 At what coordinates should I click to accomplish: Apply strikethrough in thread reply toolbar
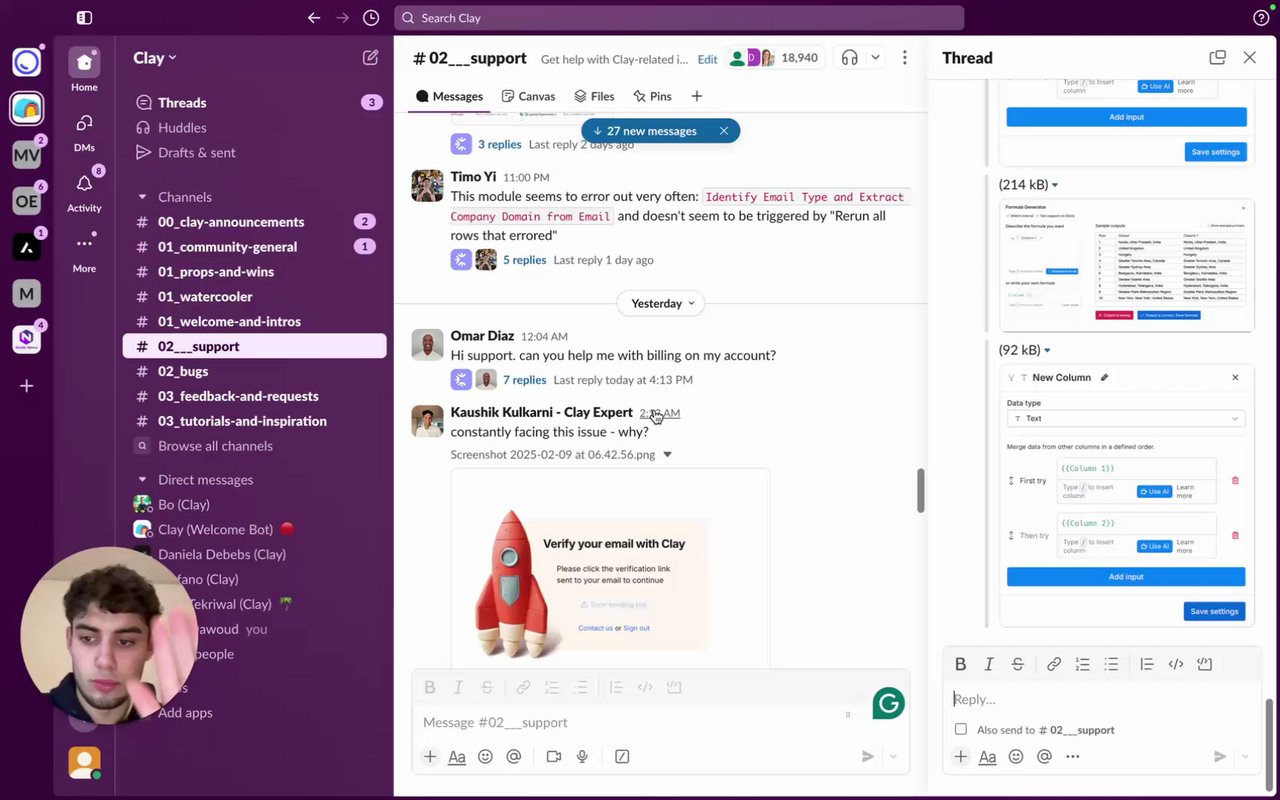[x=1018, y=664]
